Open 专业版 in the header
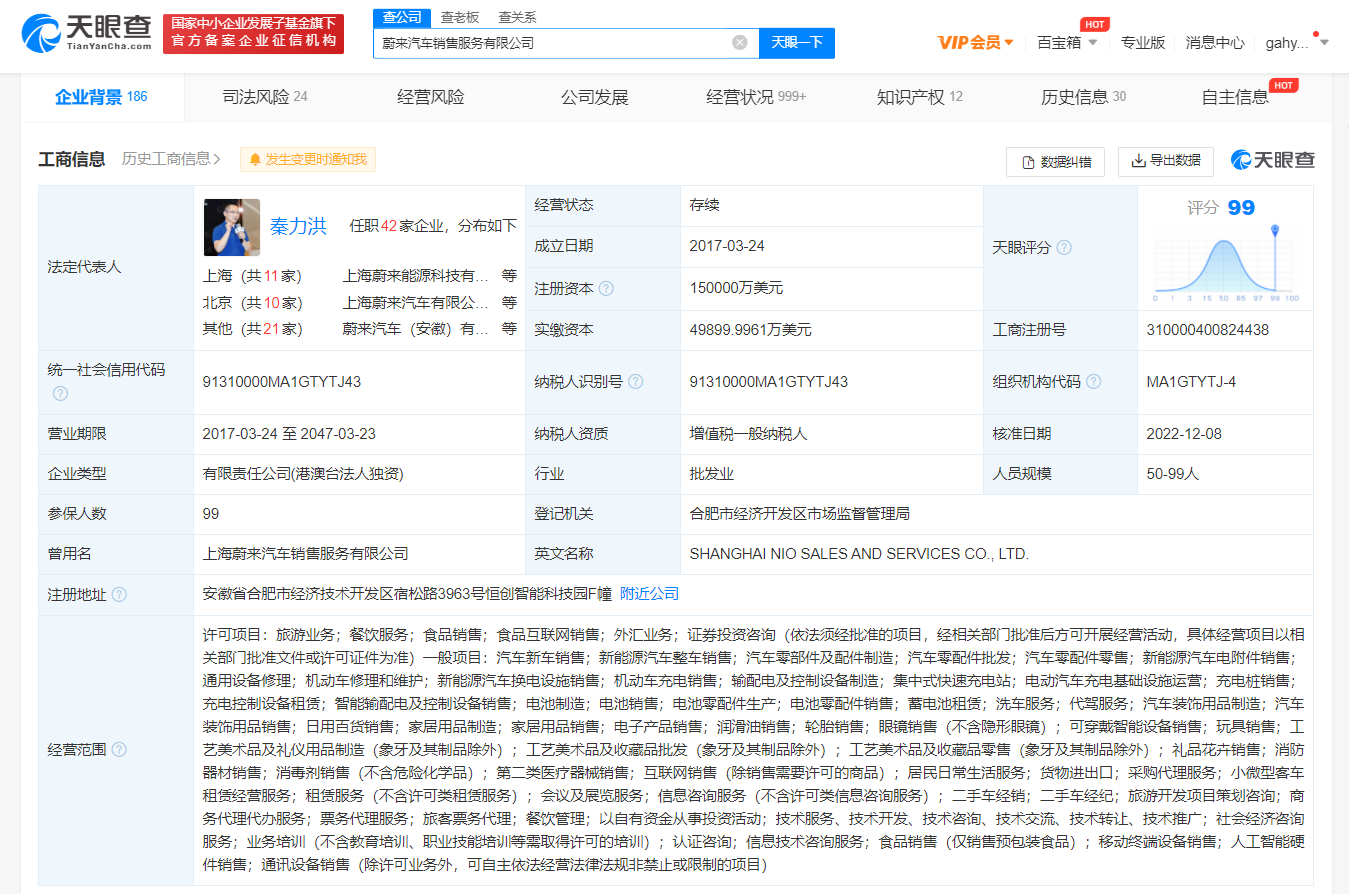 coord(1143,42)
